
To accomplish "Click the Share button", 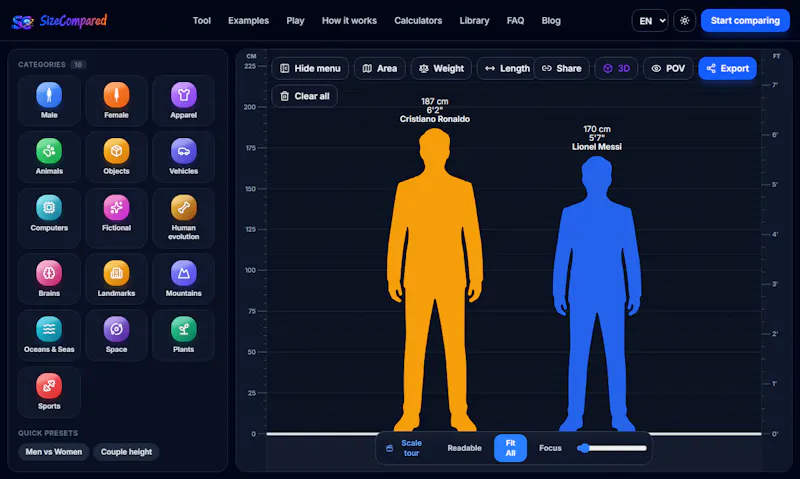I will (562, 68).
